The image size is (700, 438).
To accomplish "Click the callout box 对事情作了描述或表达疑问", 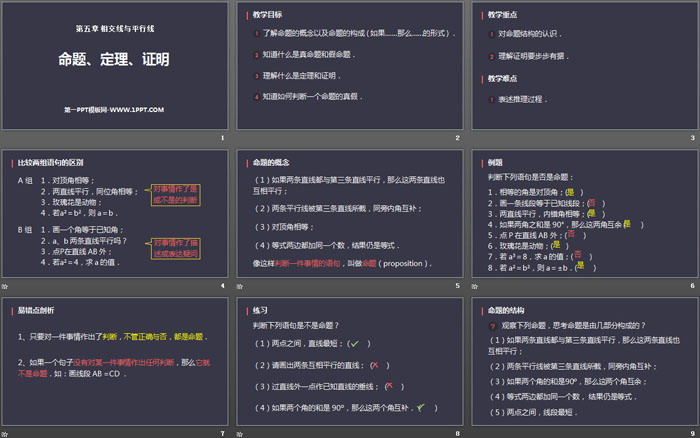I will tap(175, 248).
